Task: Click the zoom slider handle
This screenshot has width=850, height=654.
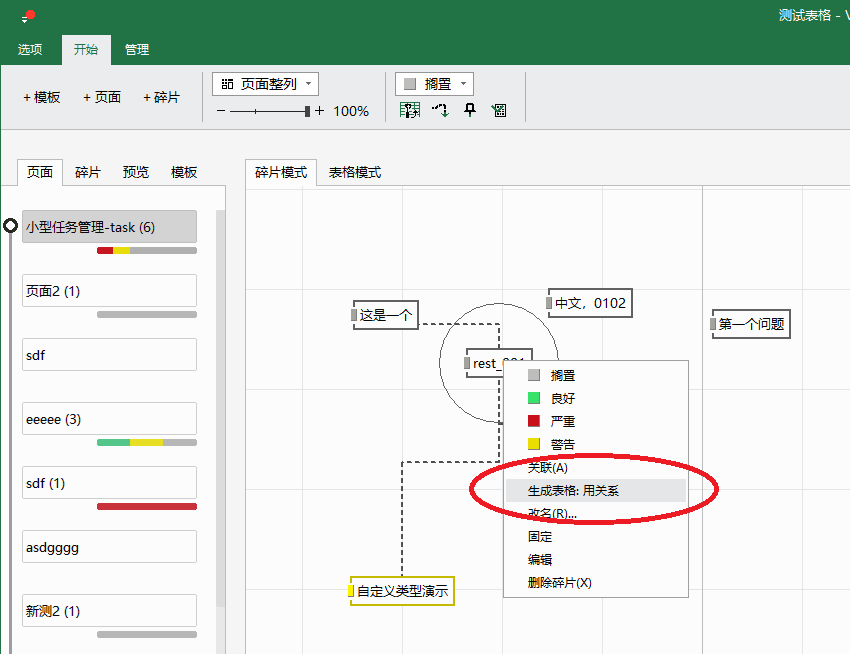Action: (x=307, y=112)
